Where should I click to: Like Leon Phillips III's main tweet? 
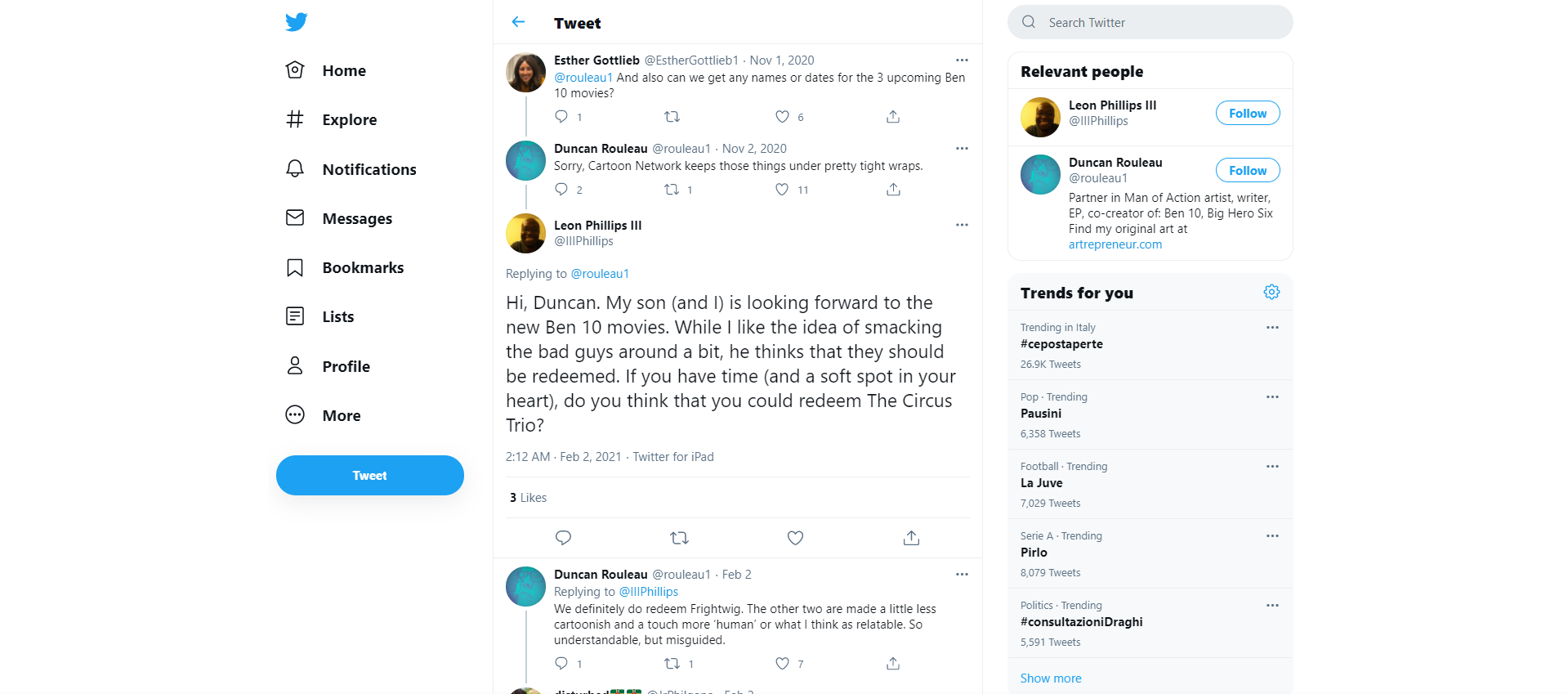click(x=795, y=538)
